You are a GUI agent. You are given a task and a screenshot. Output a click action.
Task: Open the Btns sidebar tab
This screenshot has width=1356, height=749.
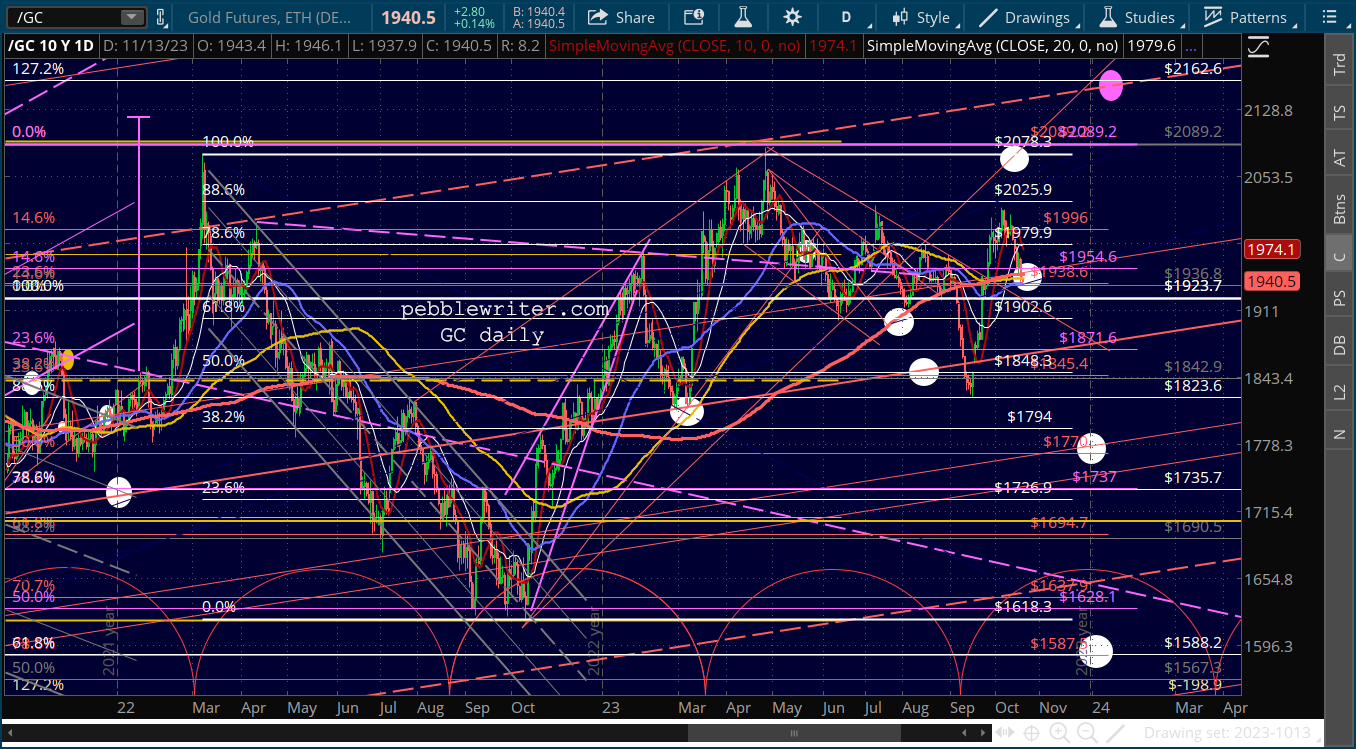[x=1339, y=208]
